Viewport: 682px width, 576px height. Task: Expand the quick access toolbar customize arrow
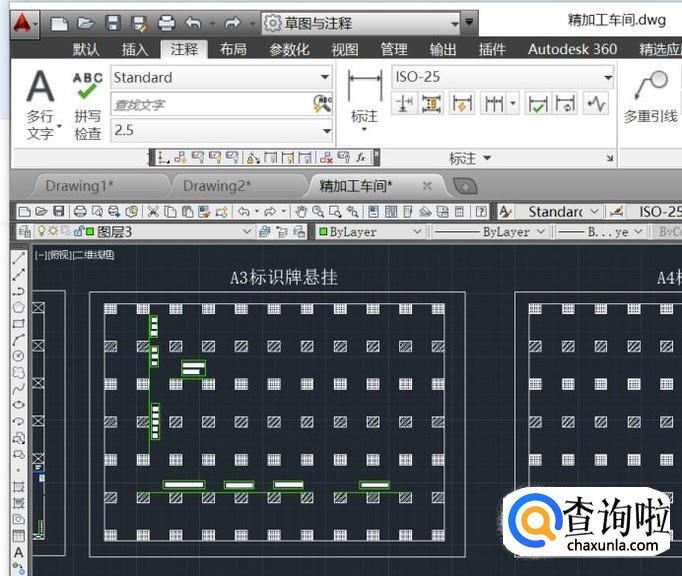[469, 22]
